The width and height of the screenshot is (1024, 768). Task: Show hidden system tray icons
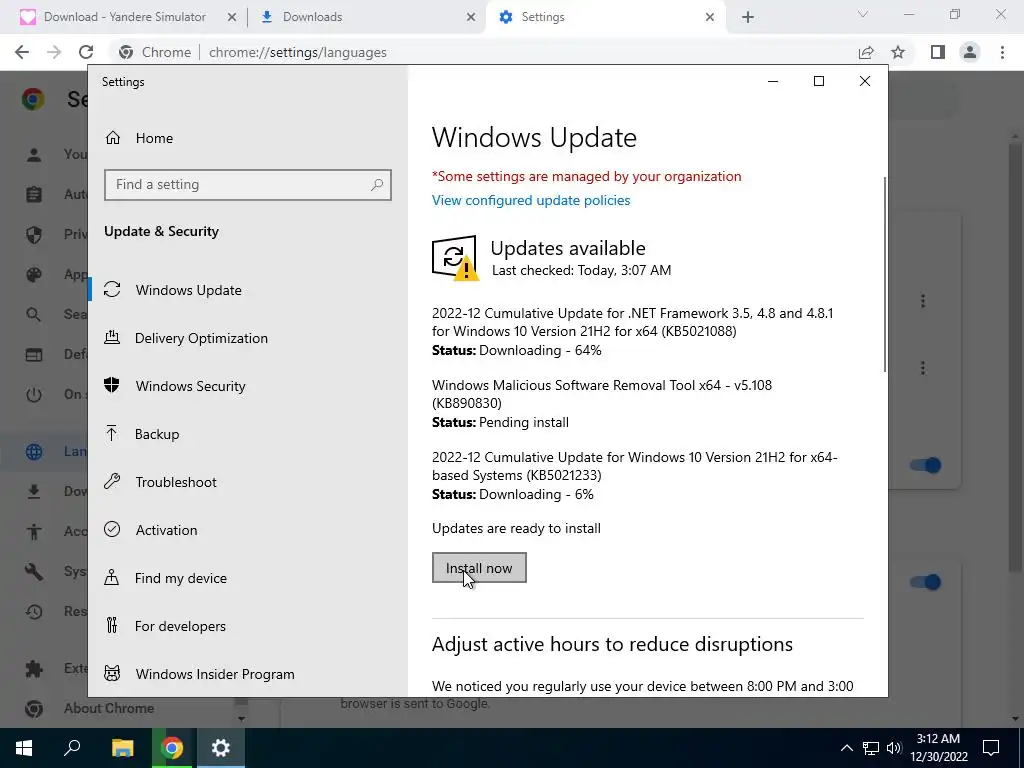(x=846, y=748)
